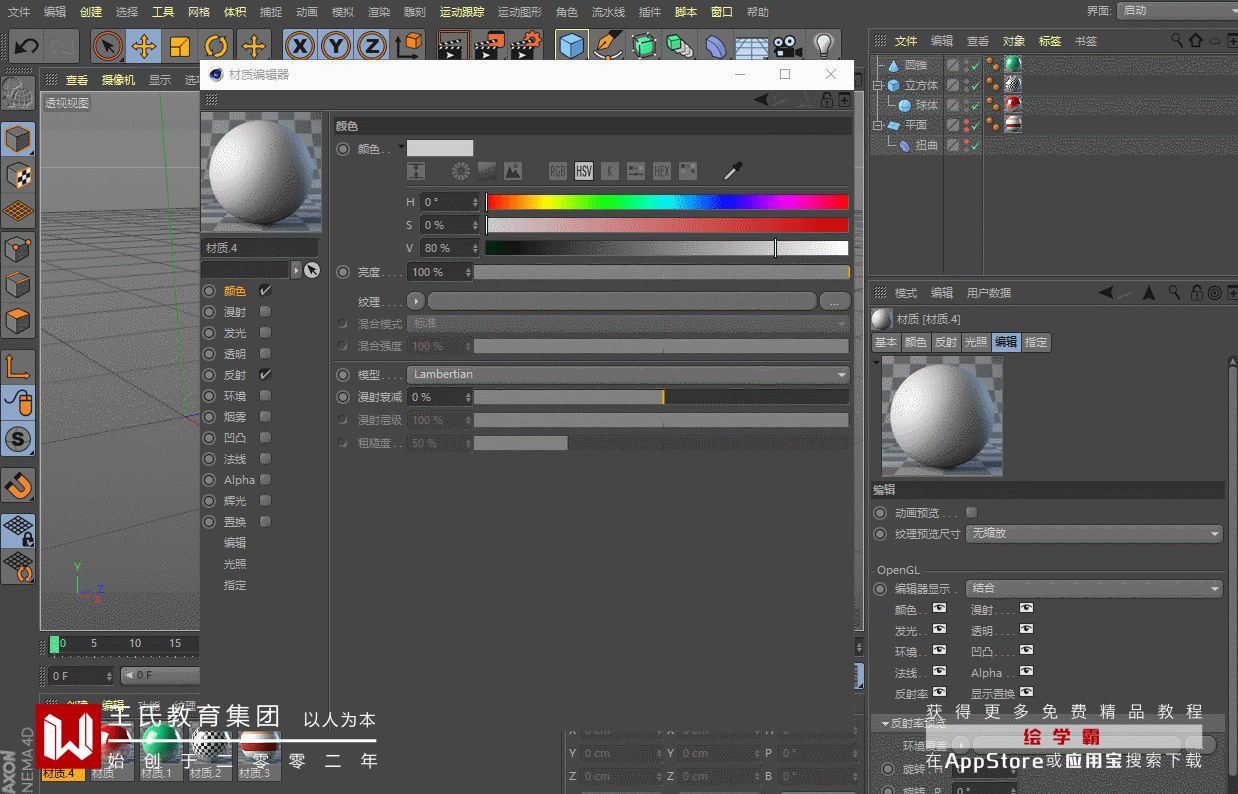Viewport: 1238px width, 794px height.
Task: Uncheck the 反射 channel checkbox
Action: pyautogui.click(x=265, y=375)
